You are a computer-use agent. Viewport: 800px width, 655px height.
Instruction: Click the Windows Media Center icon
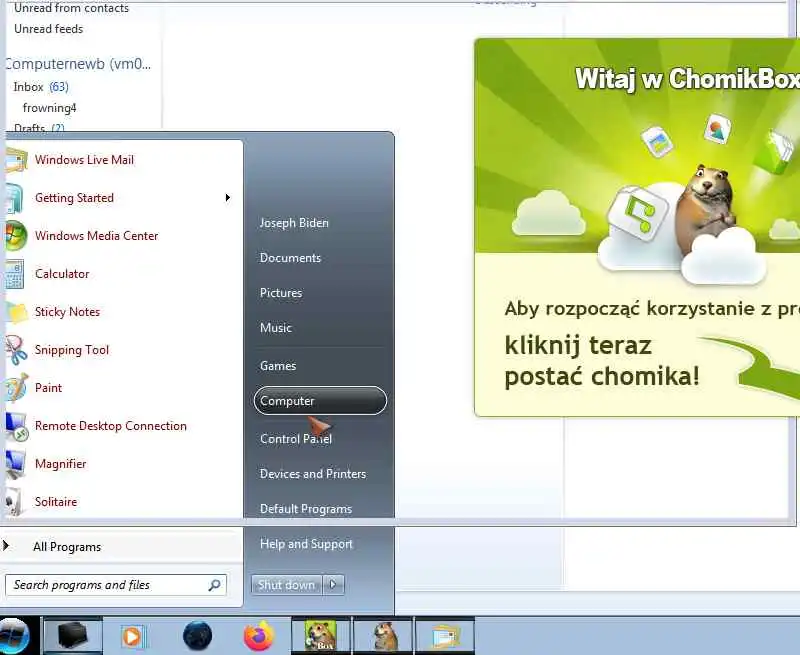tap(15, 236)
